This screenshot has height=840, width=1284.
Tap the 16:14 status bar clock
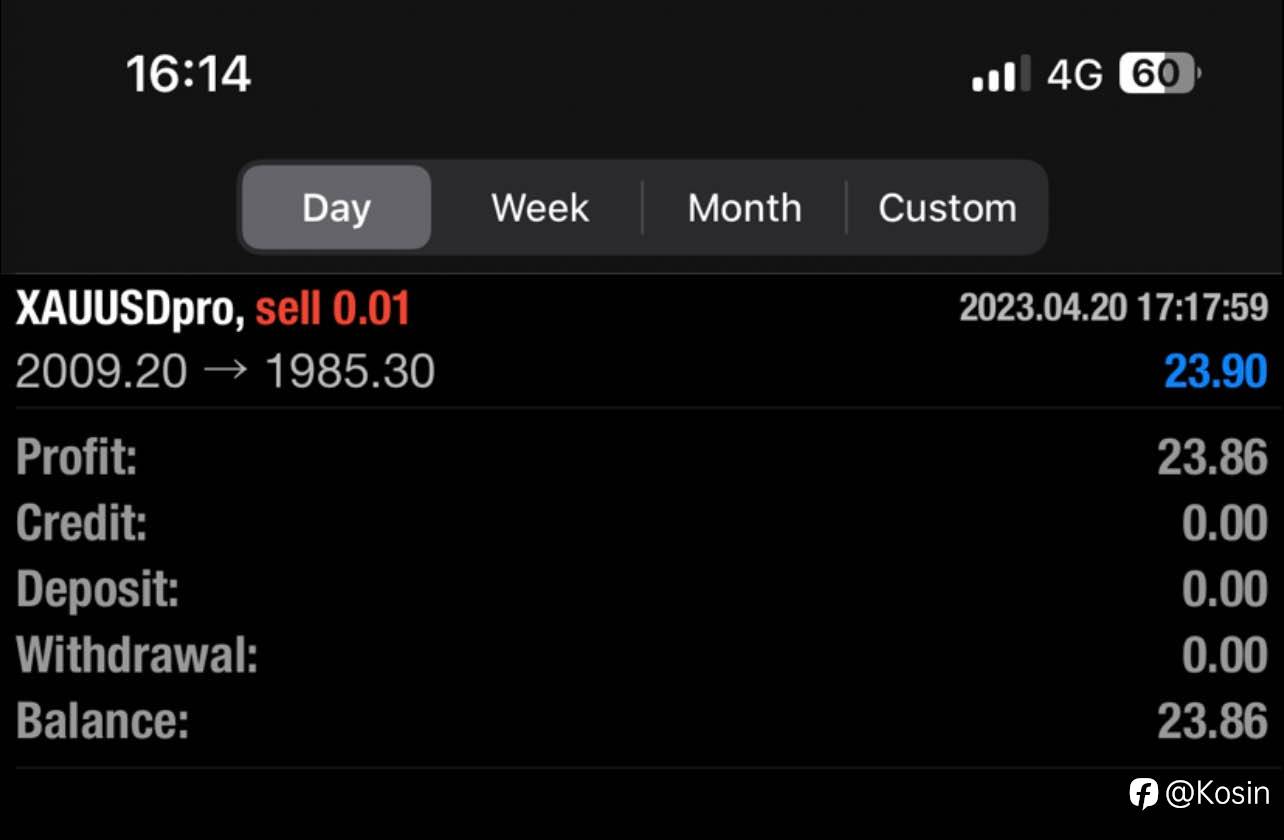188,75
